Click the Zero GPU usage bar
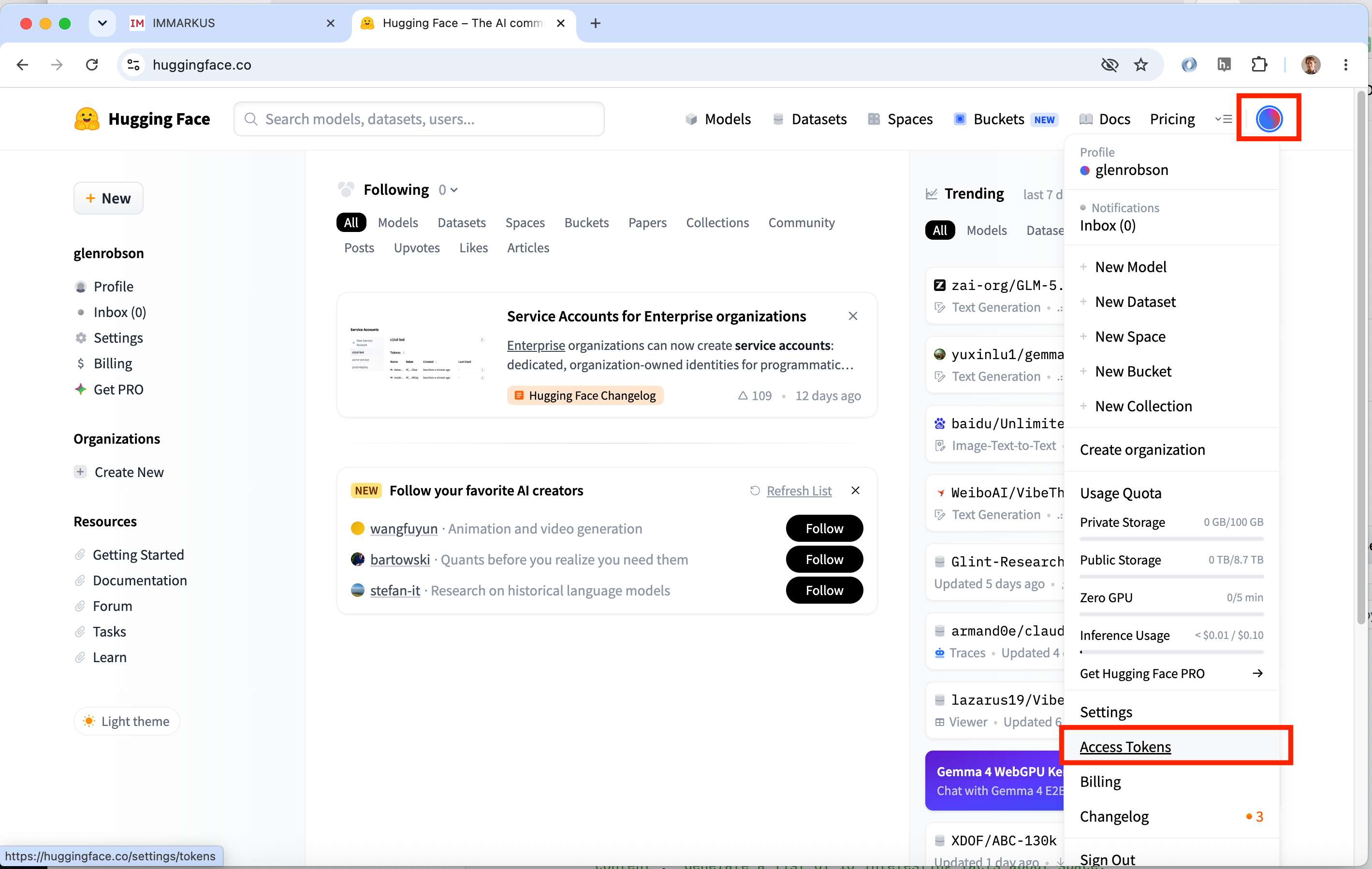Image resolution: width=1372 pixels, height=869 pixels. point(1171,614)
